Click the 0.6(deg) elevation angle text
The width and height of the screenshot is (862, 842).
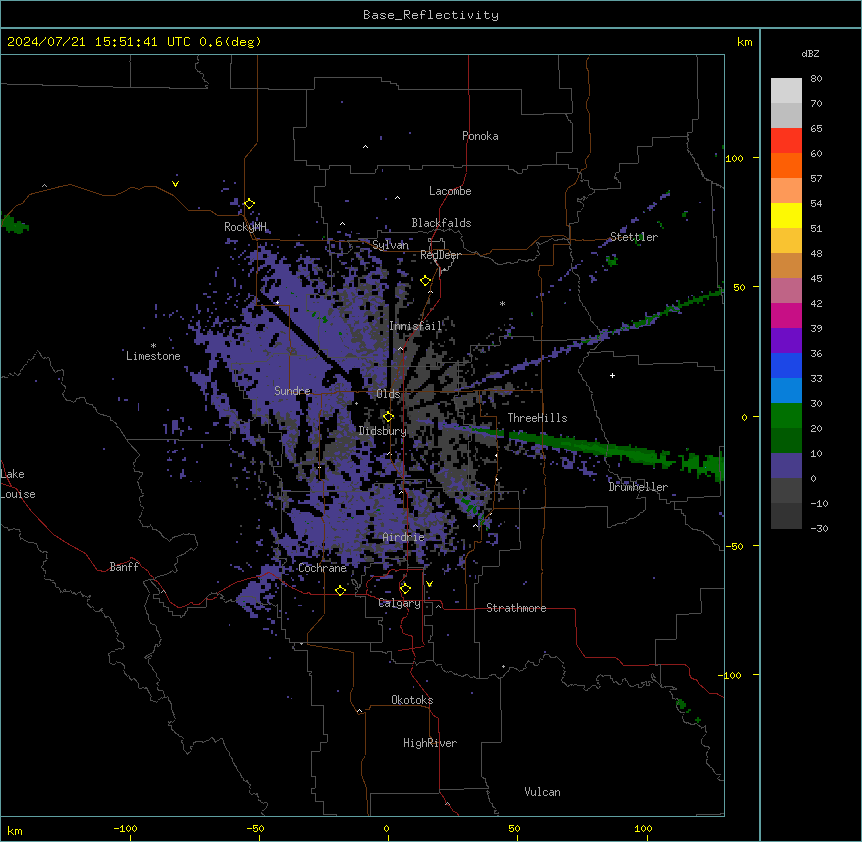point(230,42)
